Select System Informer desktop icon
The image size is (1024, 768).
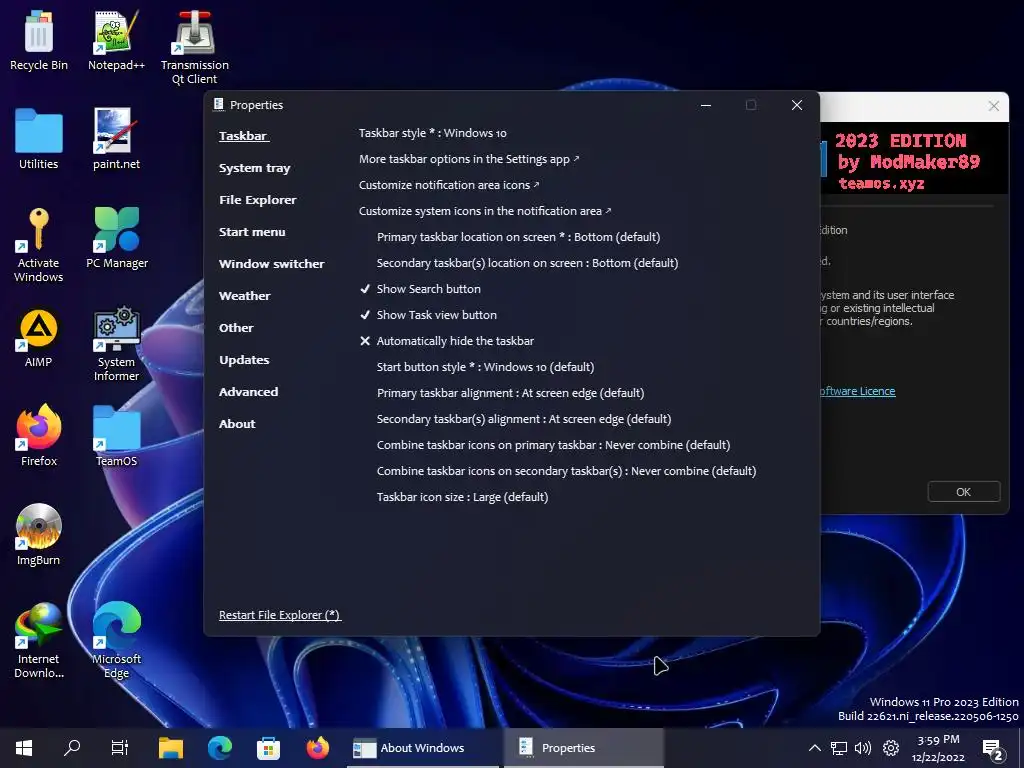point(116,344)
